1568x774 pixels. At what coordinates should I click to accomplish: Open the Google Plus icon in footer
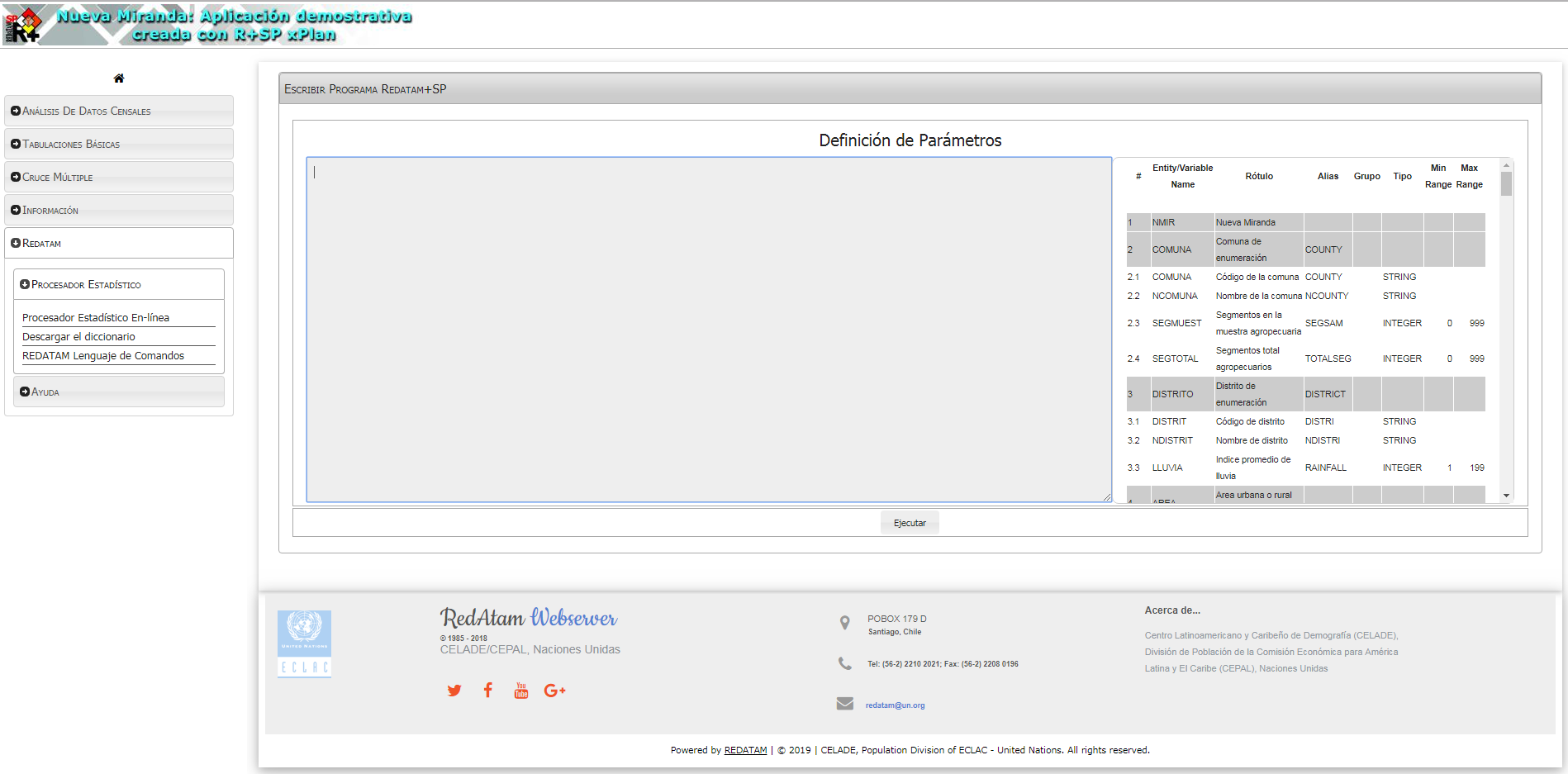coord(555,691)
